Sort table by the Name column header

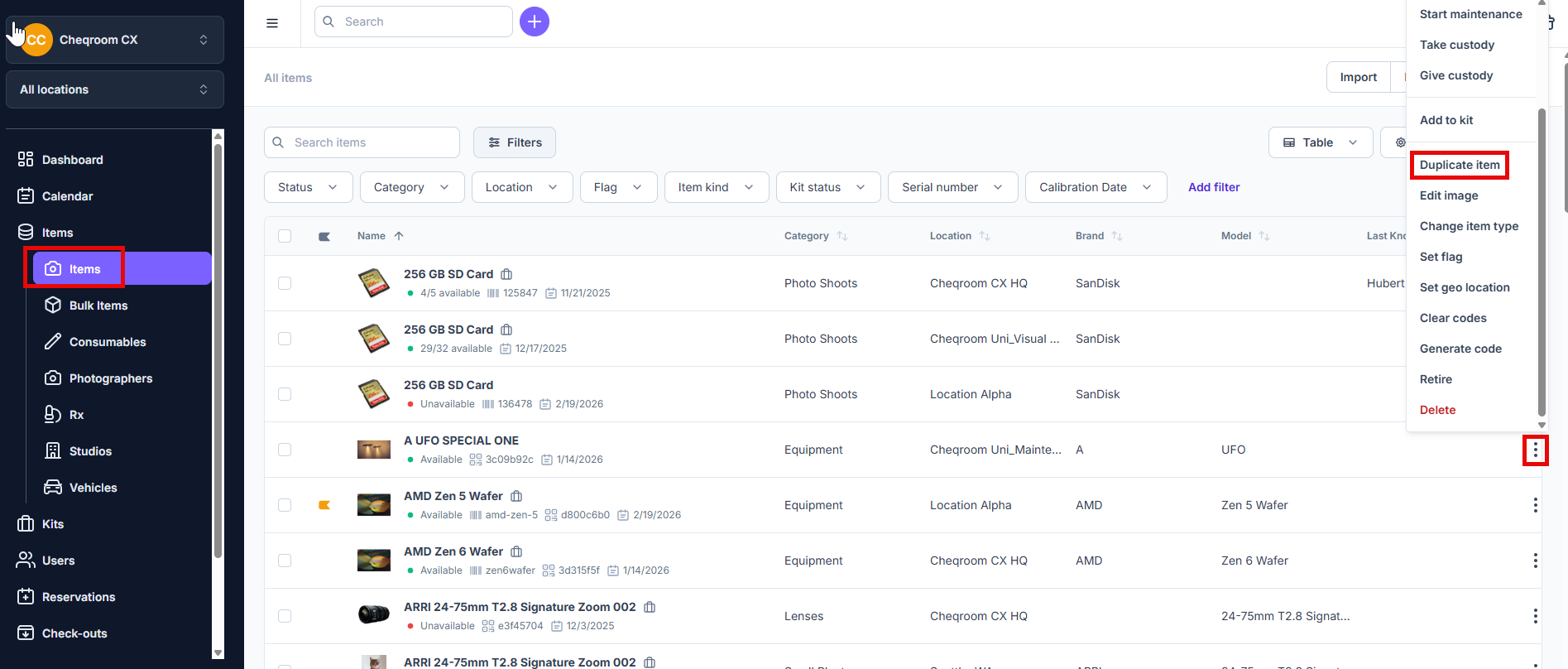380,236
